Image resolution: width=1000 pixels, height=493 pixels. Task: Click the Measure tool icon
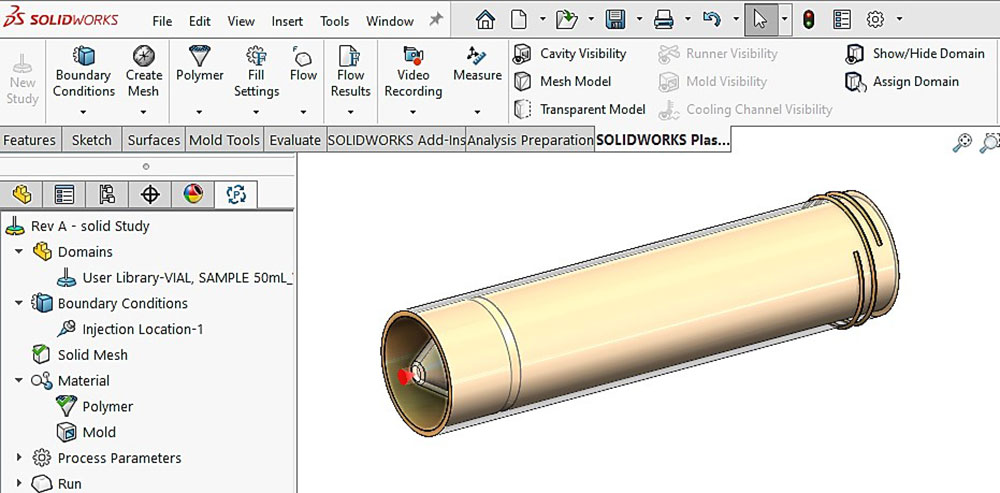coord(477,55)
